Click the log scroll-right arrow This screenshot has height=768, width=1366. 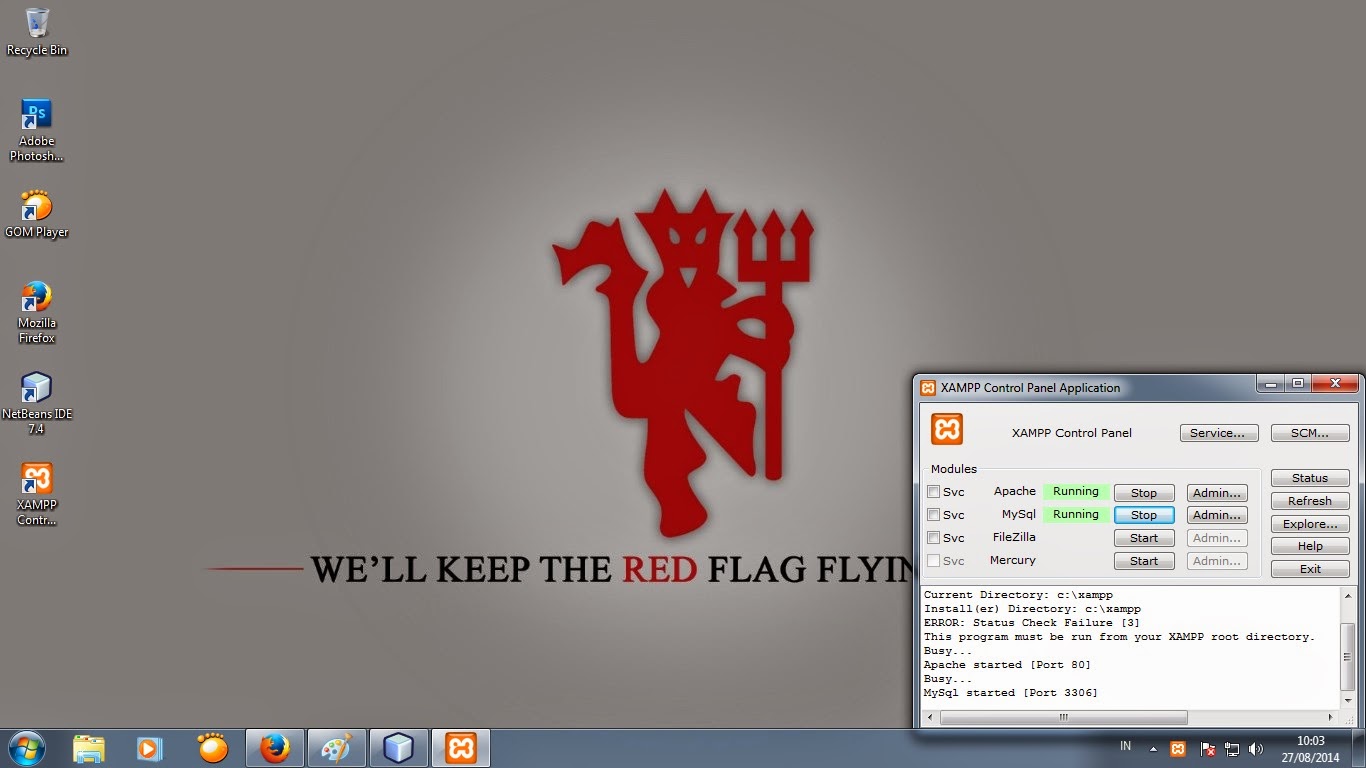pos(1331,717)
